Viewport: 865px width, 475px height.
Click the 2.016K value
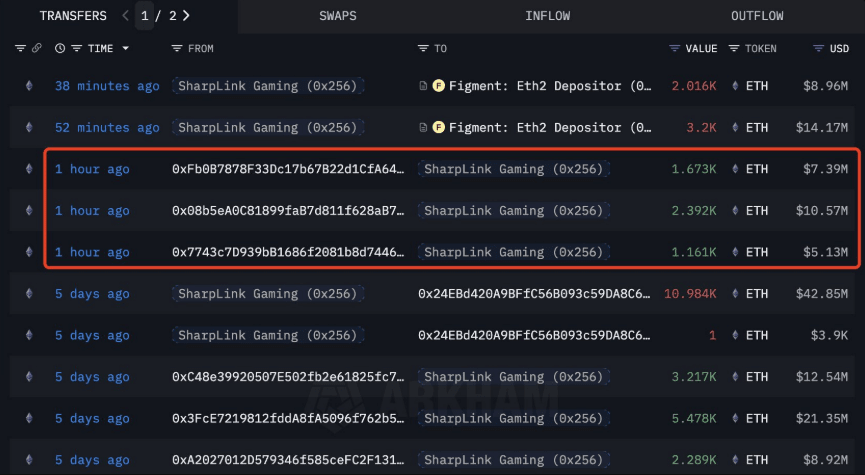(694, 86)
